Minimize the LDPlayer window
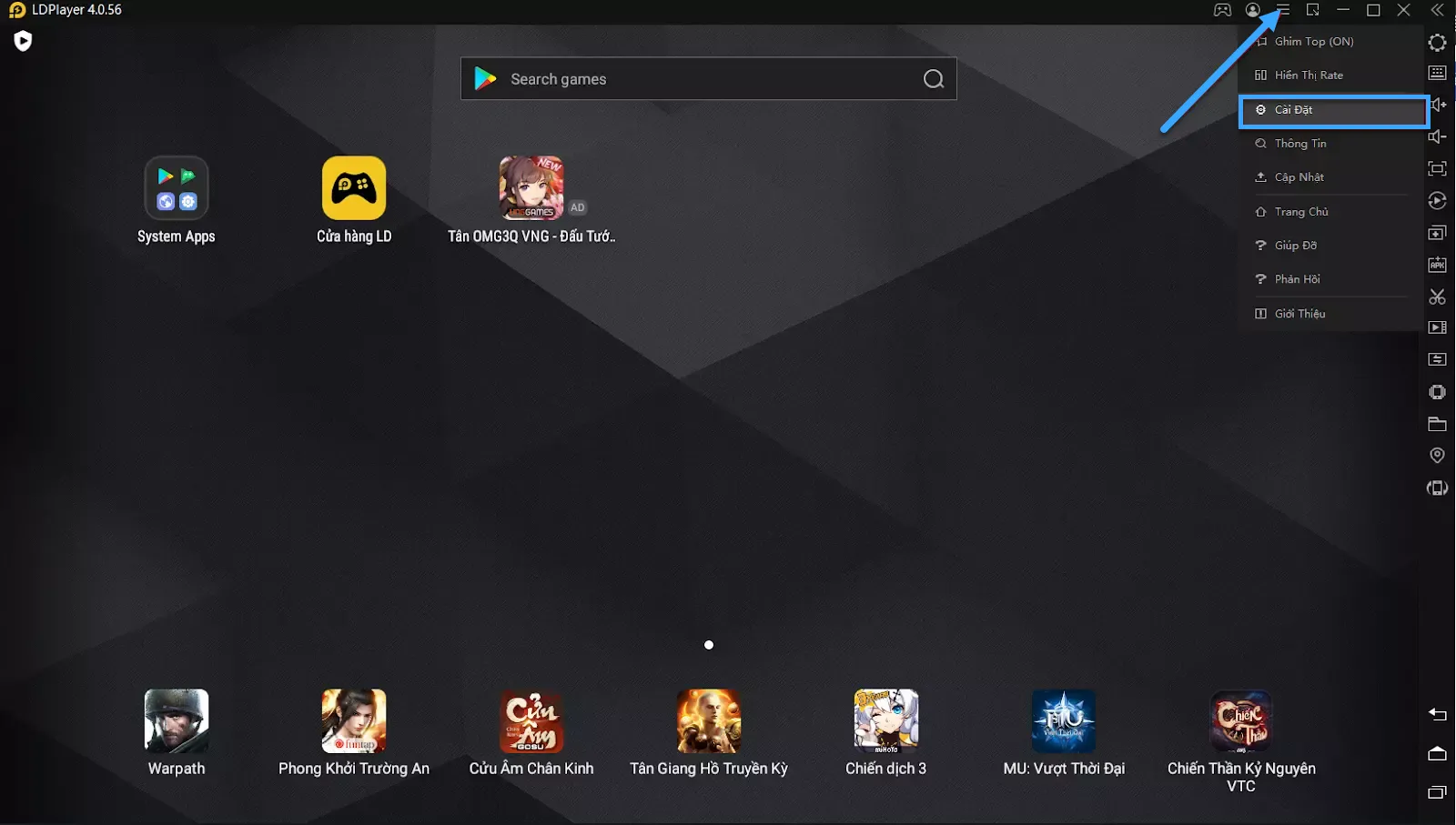The width and height of the screenshot is (1456, 825). [x=1343, y=10]
